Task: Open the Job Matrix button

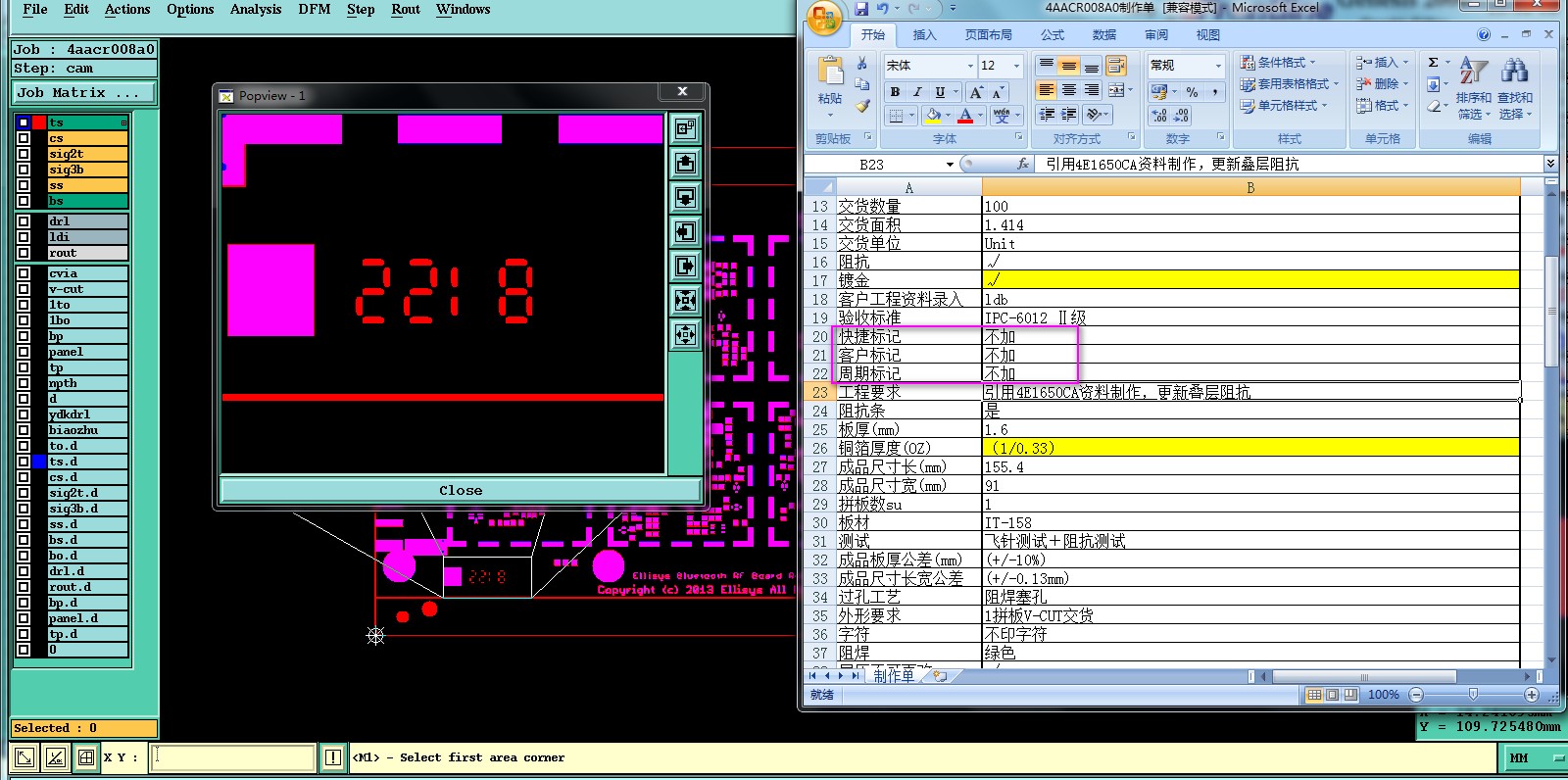Action: click(x=83, y=93)
